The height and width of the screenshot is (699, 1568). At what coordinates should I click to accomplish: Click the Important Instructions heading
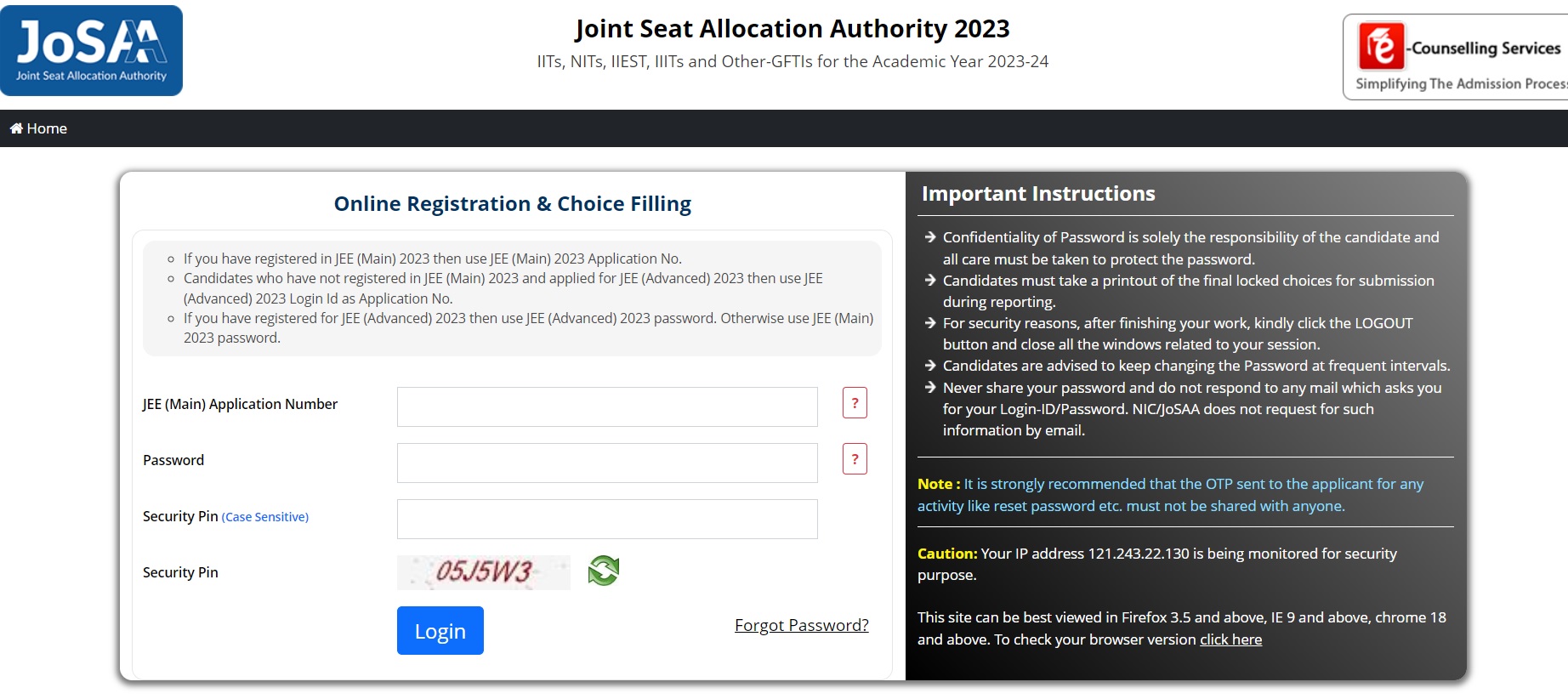pyautogui.click(x=1038, y=194)
